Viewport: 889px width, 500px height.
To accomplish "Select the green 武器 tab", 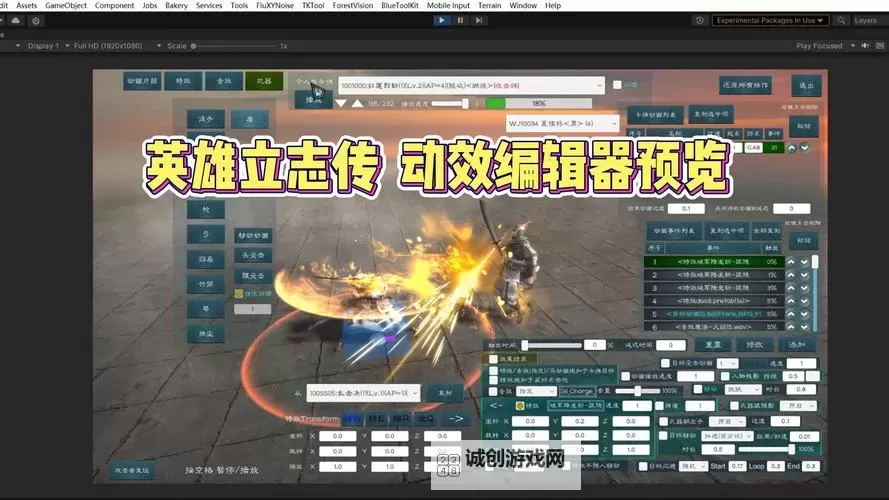I will (x=264, y=81).
